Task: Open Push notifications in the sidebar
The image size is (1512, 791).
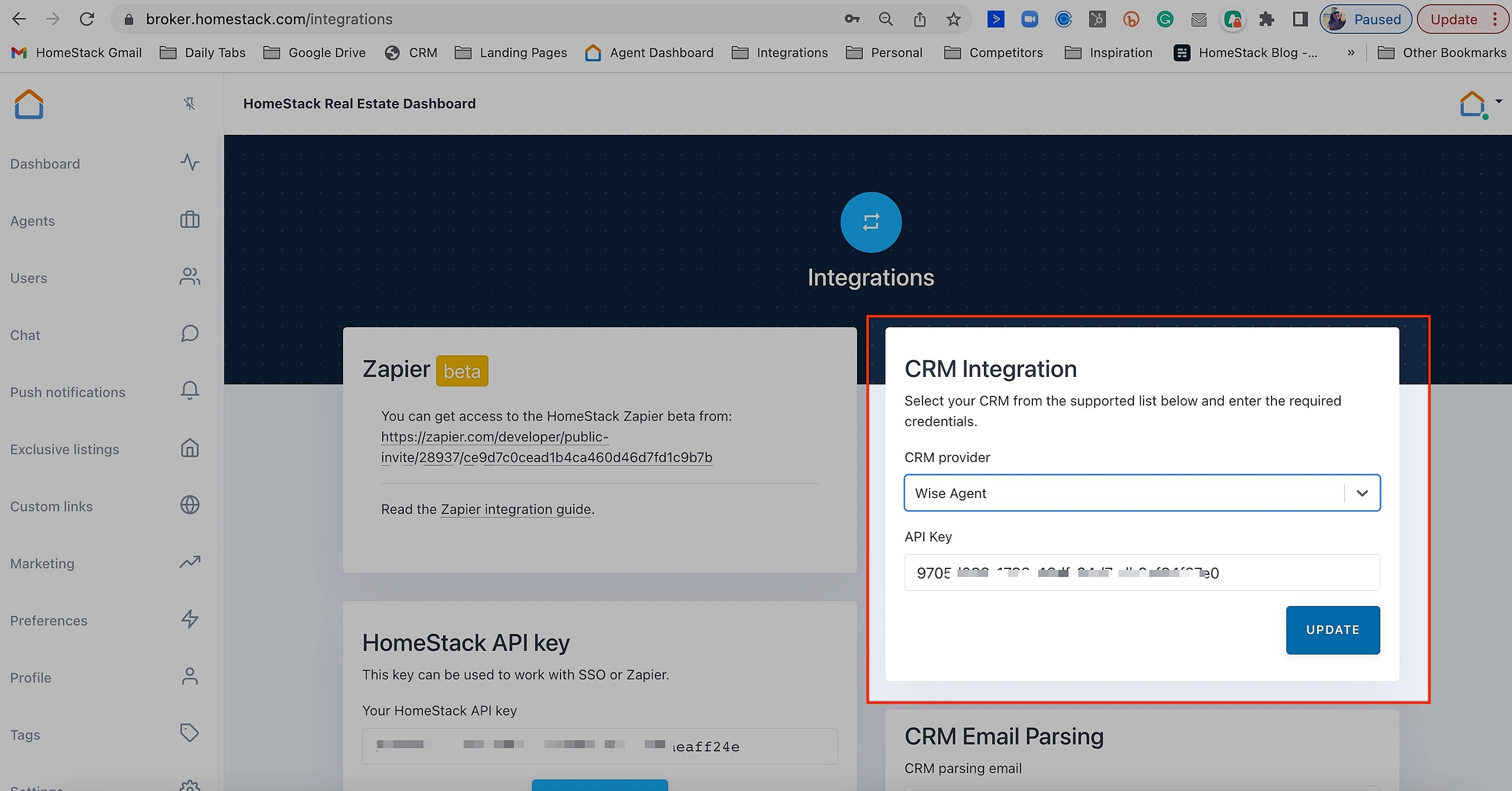Action: (x=68, y=392)
